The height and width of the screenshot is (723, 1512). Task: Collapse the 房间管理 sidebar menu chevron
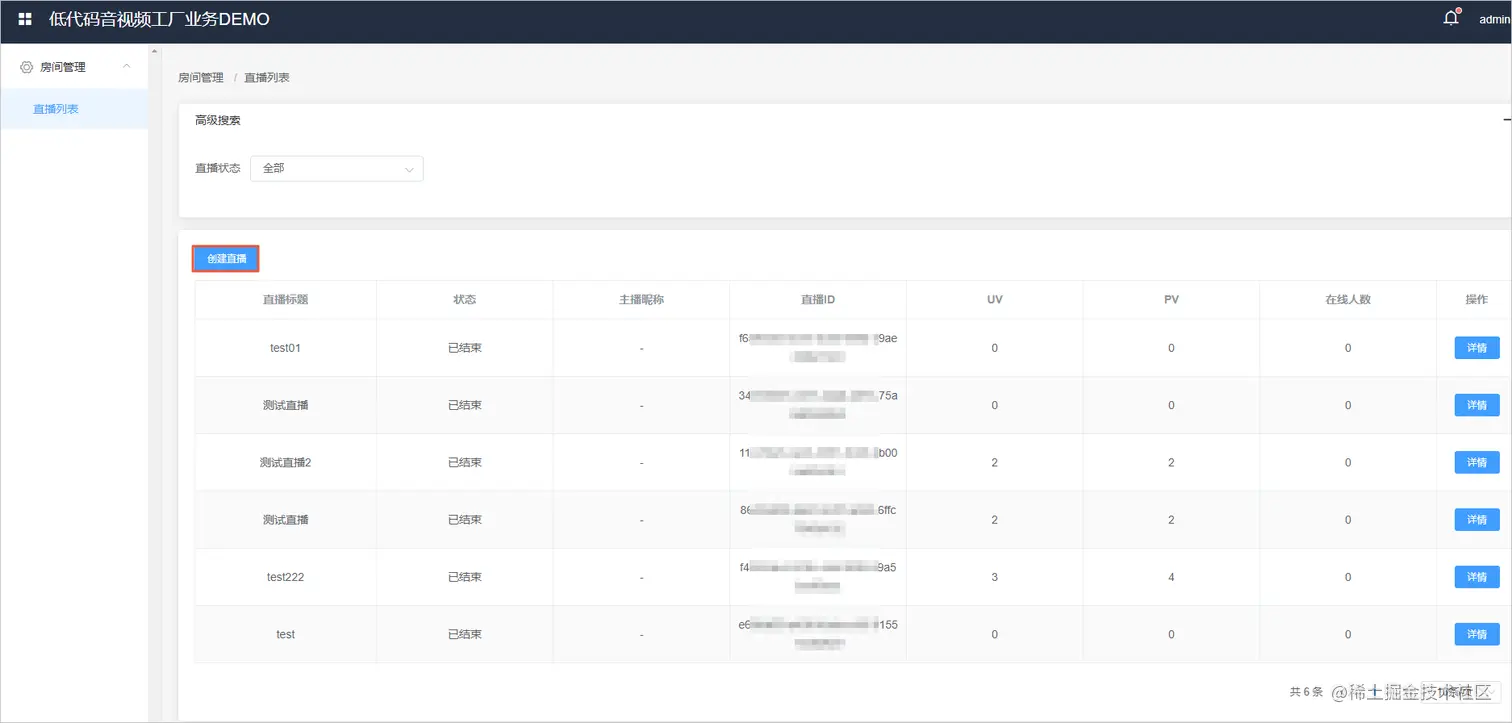tap(126, 67)
